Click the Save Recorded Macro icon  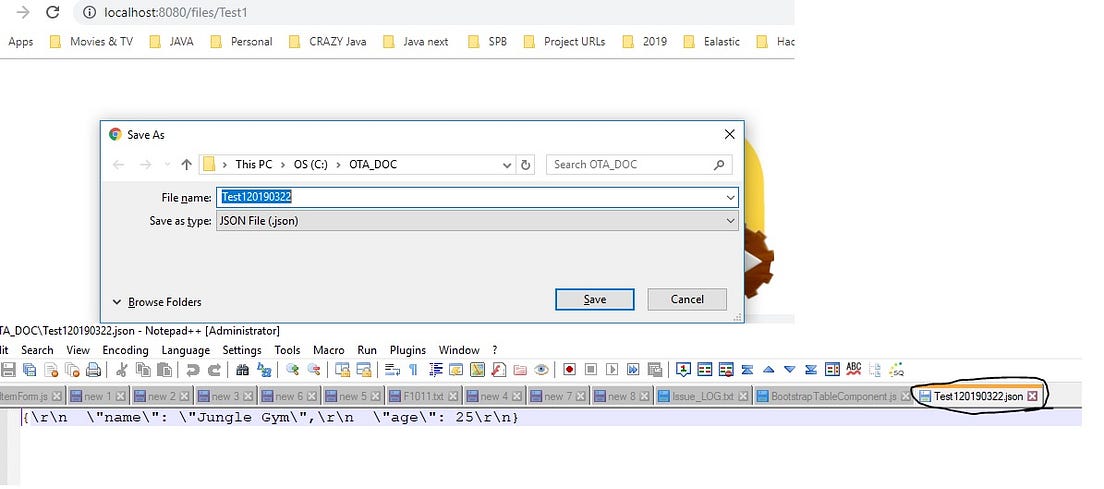click(x=655, y=369)
